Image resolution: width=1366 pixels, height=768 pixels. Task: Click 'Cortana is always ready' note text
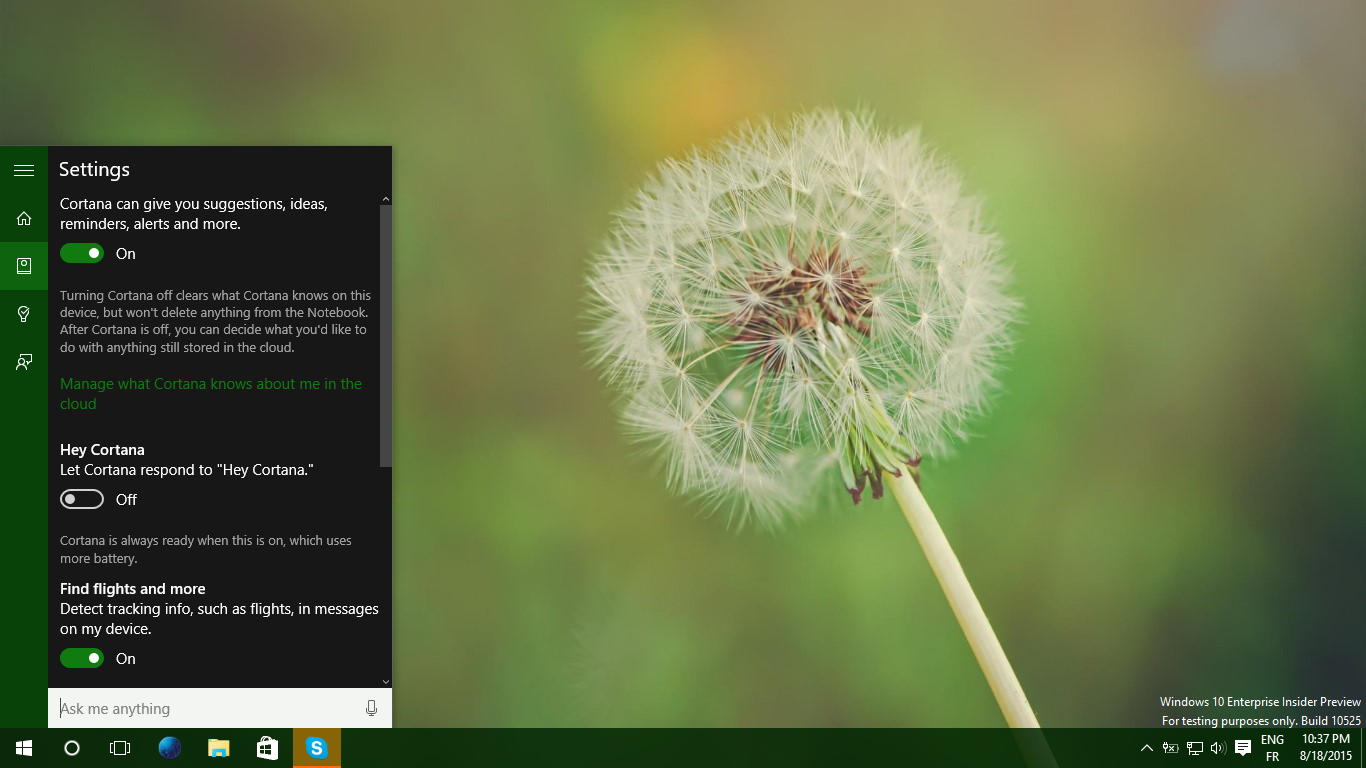click(x=206, y=549)
